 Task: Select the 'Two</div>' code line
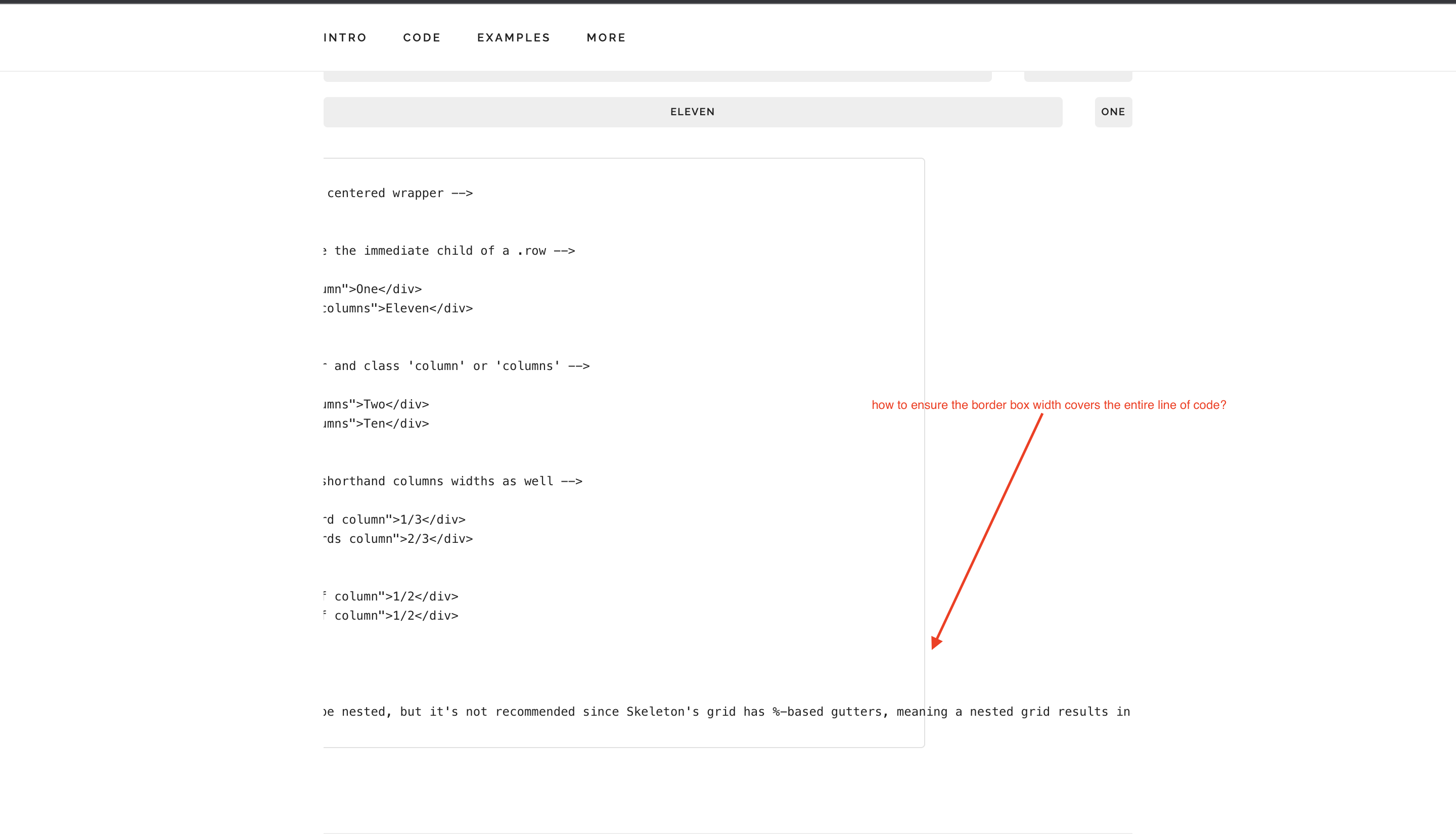(376, 404)
